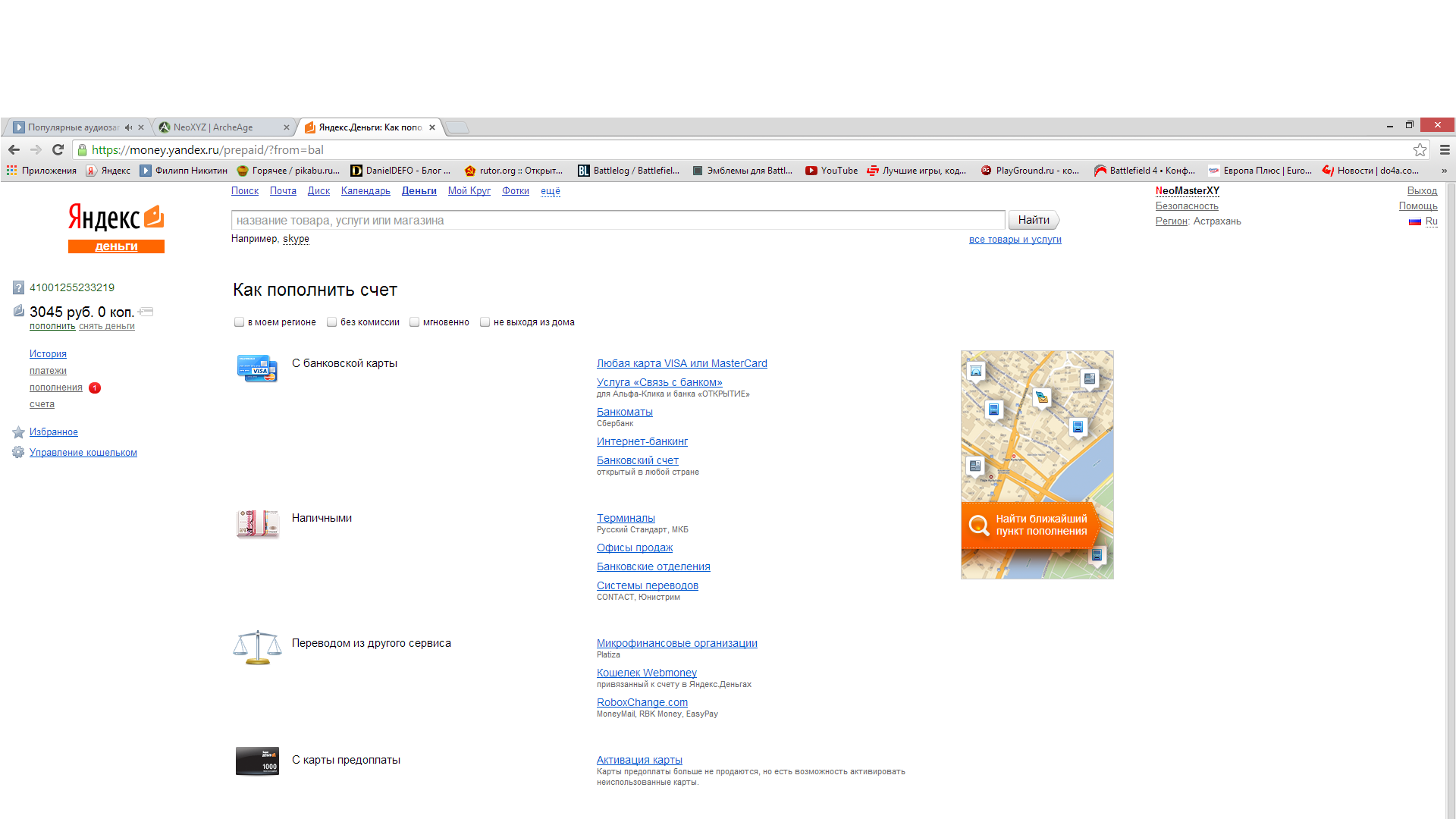Click the Найти search button

click(1034, 220)
